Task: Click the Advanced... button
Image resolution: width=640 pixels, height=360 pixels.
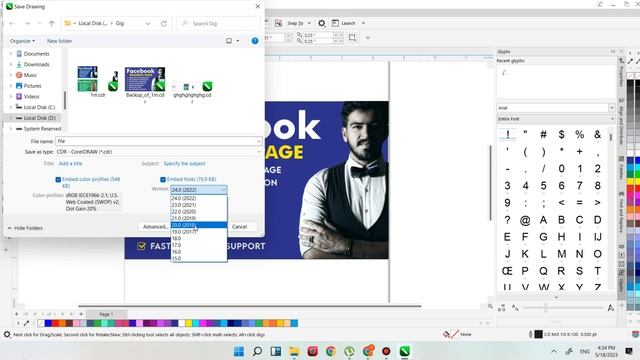Action: (x=155, y=227)
